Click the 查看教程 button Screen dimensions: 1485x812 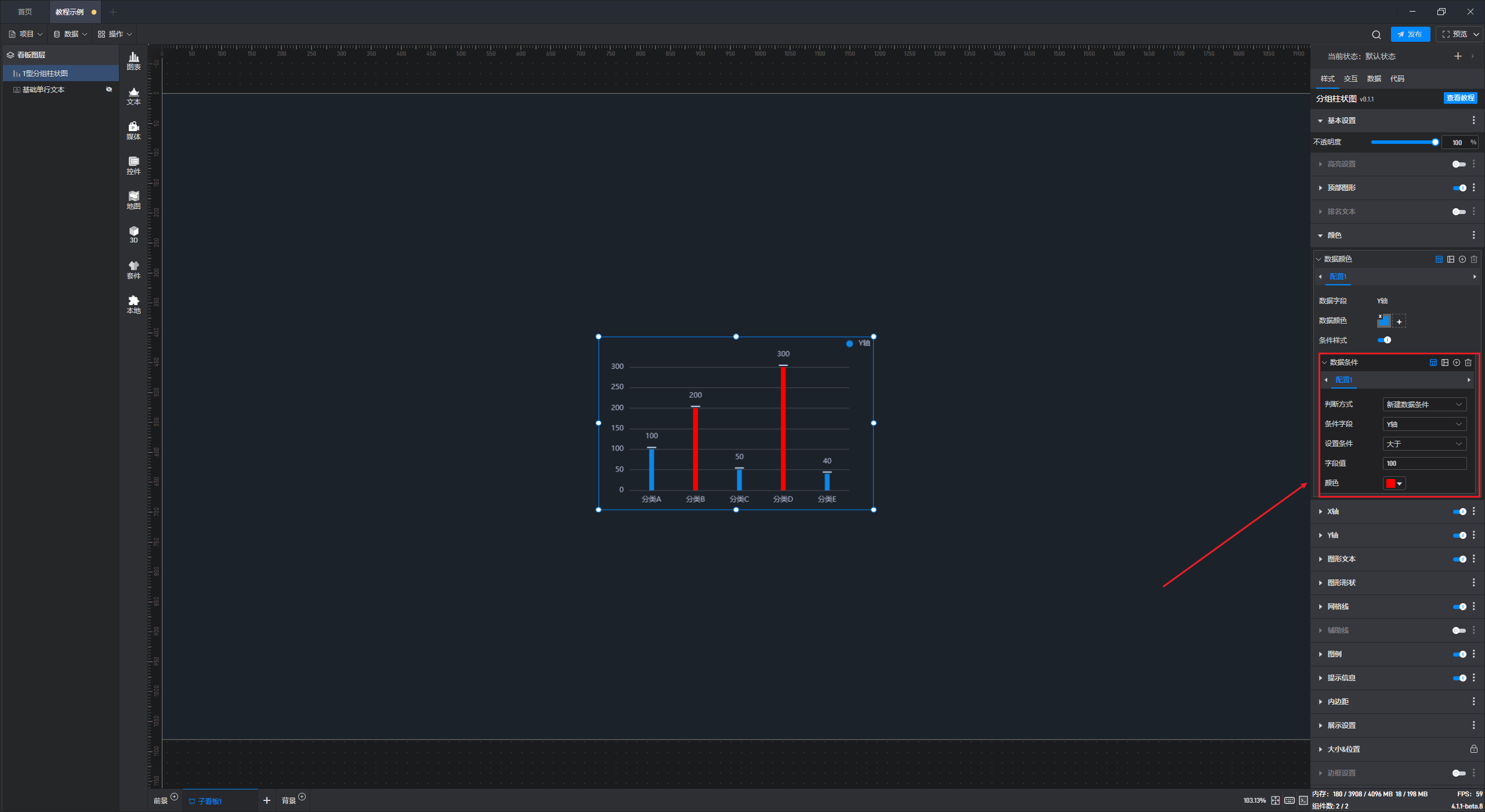[1459, 98]
